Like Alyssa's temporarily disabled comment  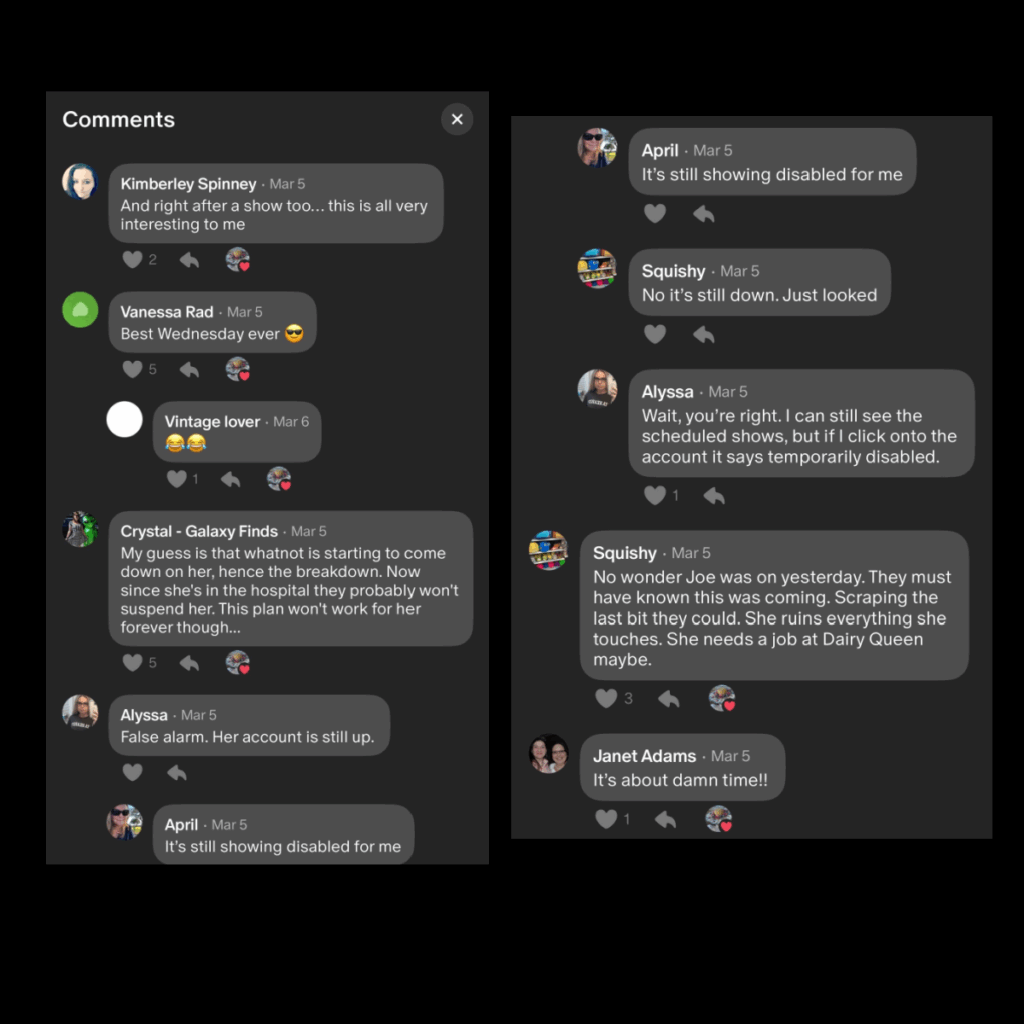tap(655, 496)
